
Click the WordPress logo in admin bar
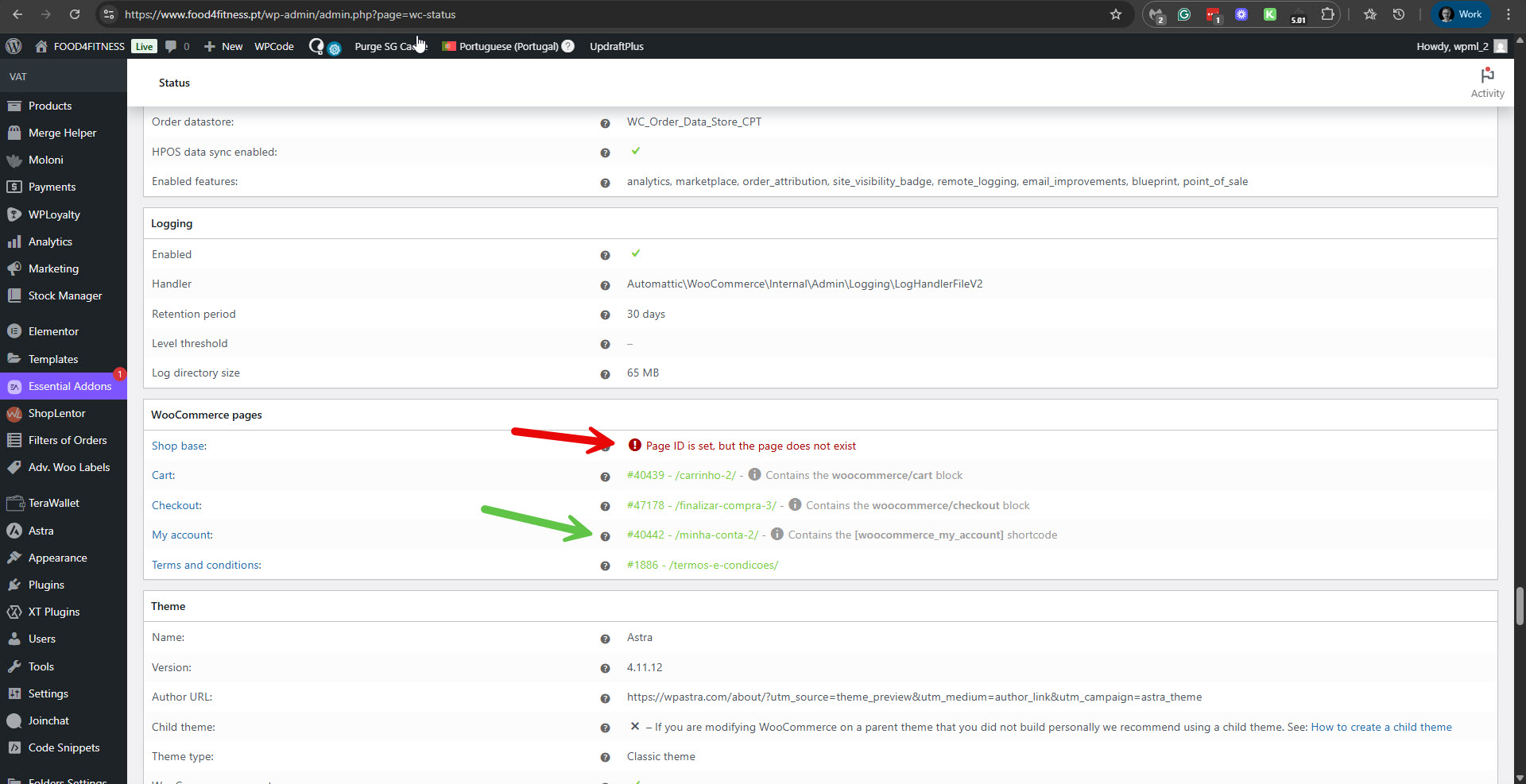[14, 46]
